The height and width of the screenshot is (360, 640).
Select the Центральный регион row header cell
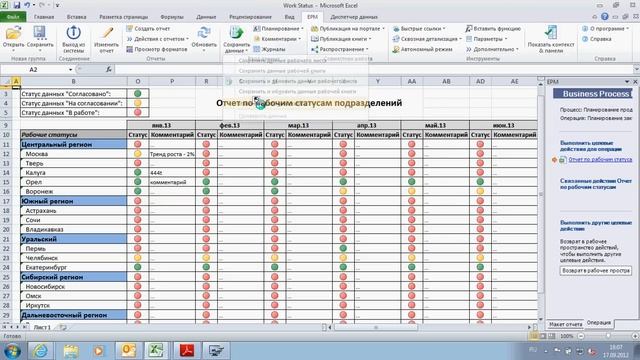[73, 144]
